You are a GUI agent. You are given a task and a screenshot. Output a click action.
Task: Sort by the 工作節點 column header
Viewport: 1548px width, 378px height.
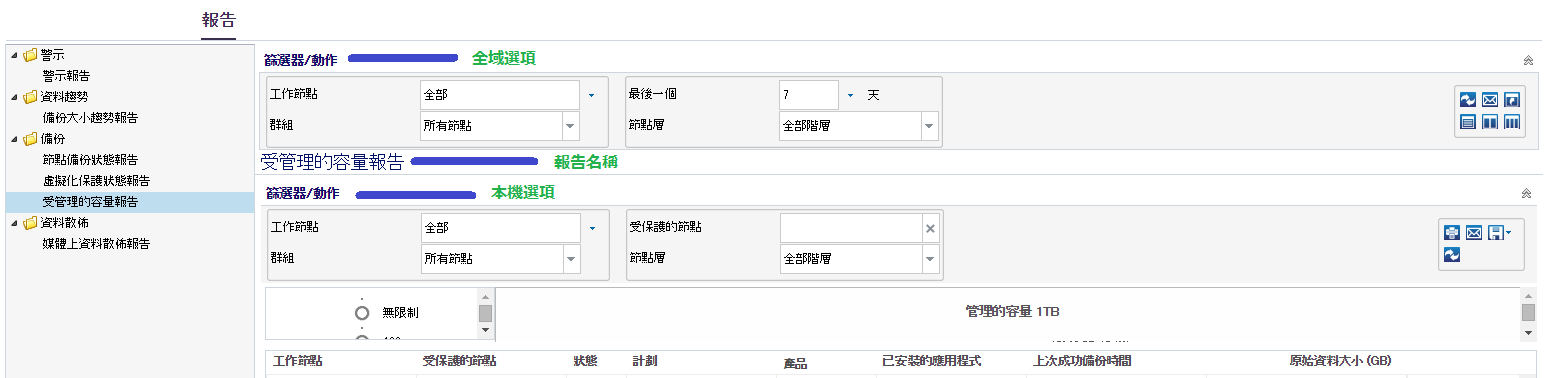297,360
